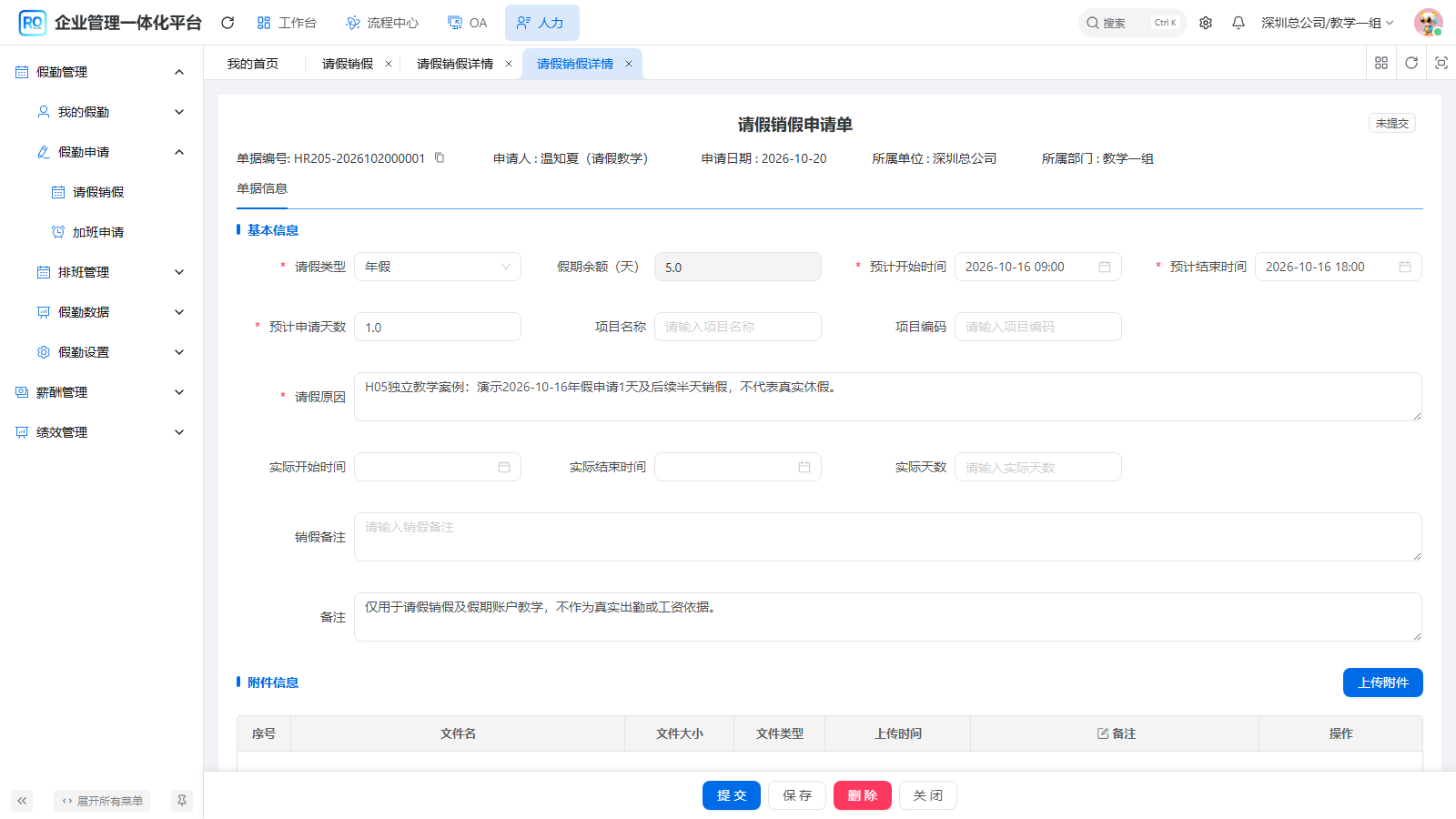1456x819 pixels.
Task: Pin the sidebar menu
Action: [182, 801]
